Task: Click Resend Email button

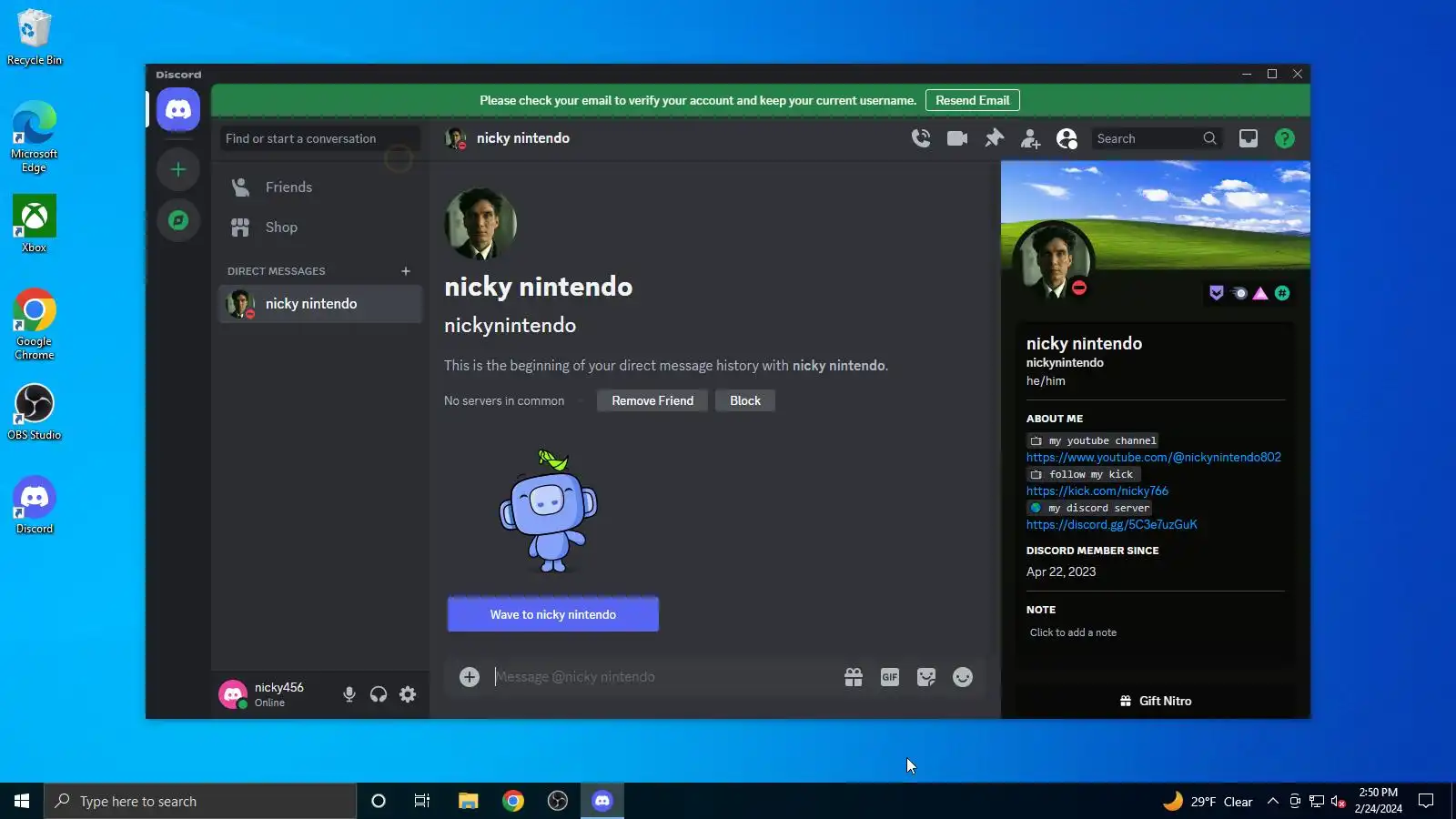Action: coord(973,100)
